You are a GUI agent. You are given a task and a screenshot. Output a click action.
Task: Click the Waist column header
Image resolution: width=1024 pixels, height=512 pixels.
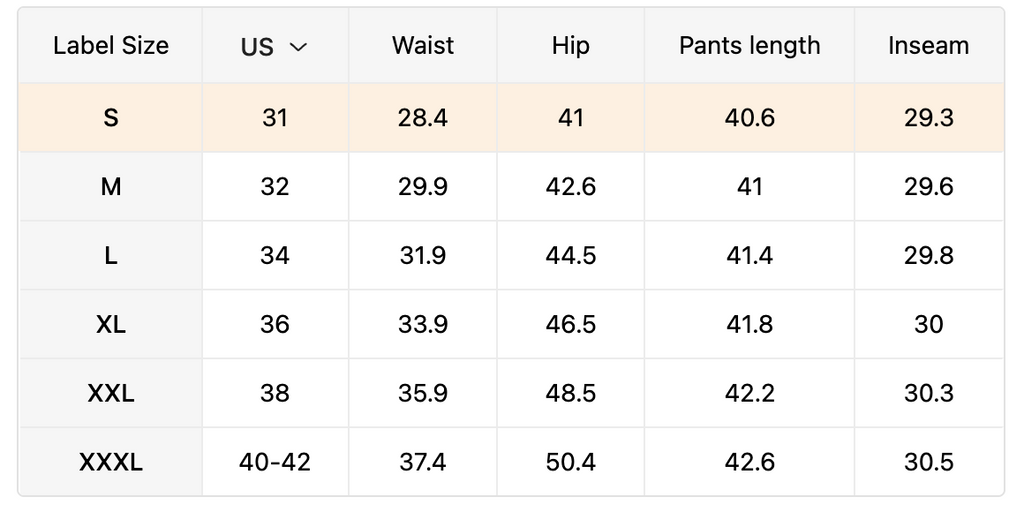pyautogui.click(x=423, y=46)
